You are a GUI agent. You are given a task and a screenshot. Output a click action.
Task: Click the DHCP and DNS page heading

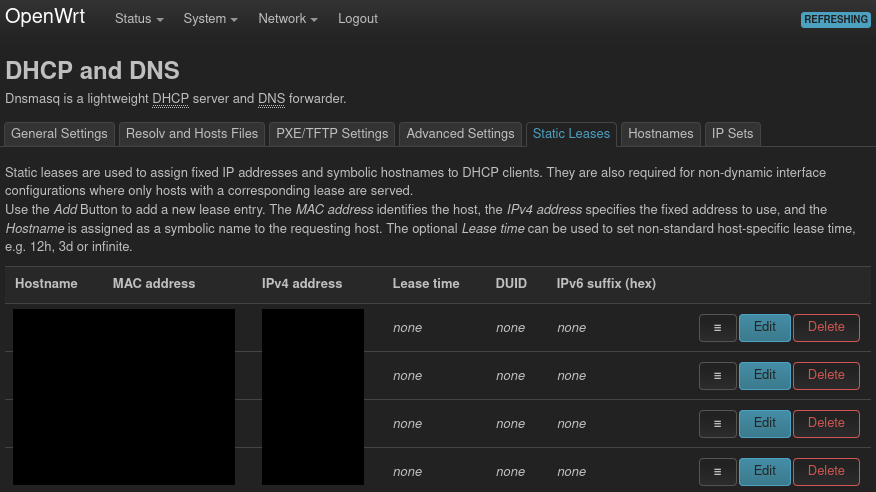[x=92, y=70]
